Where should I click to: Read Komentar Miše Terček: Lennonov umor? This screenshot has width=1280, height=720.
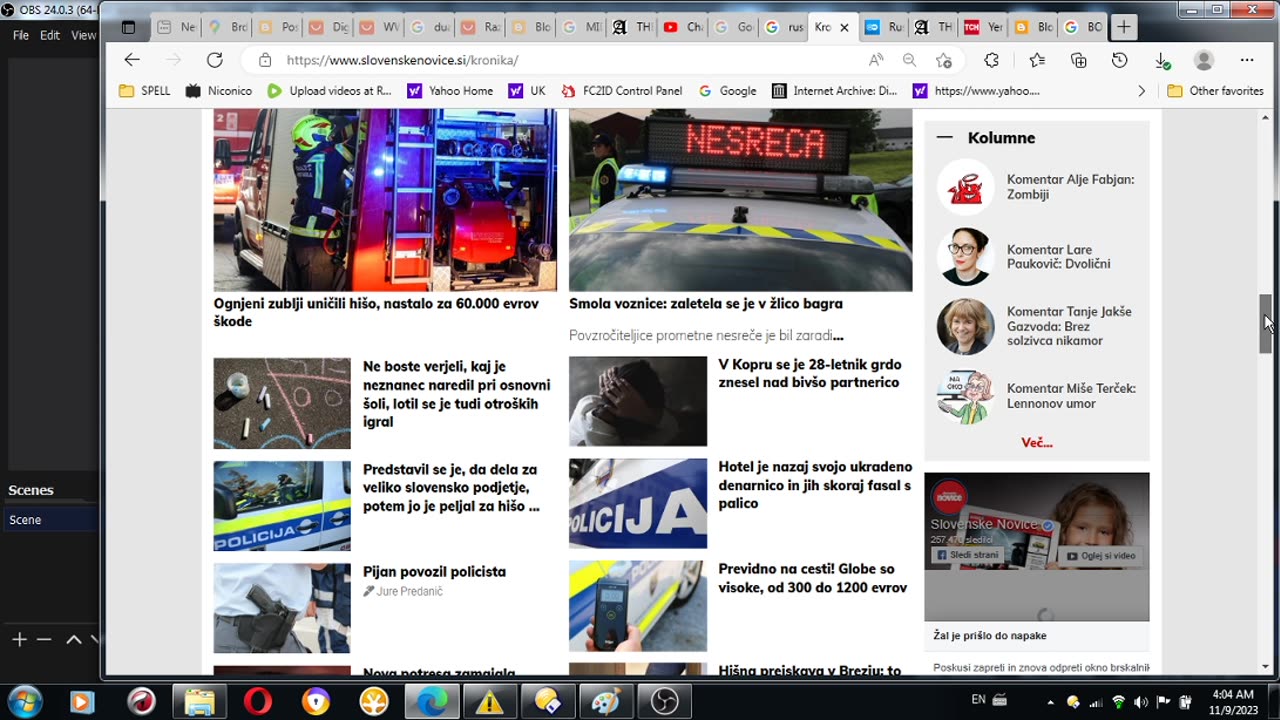(x=1071, y=396)
